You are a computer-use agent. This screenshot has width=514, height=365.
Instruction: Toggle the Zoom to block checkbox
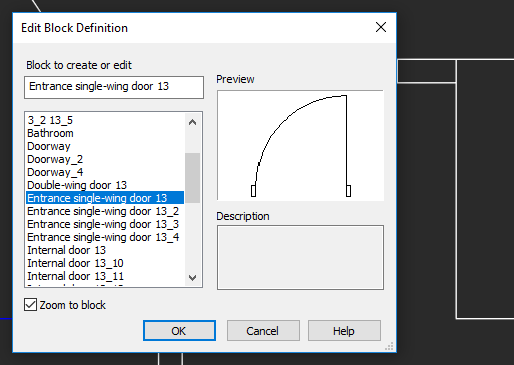(x=30, y=305)
